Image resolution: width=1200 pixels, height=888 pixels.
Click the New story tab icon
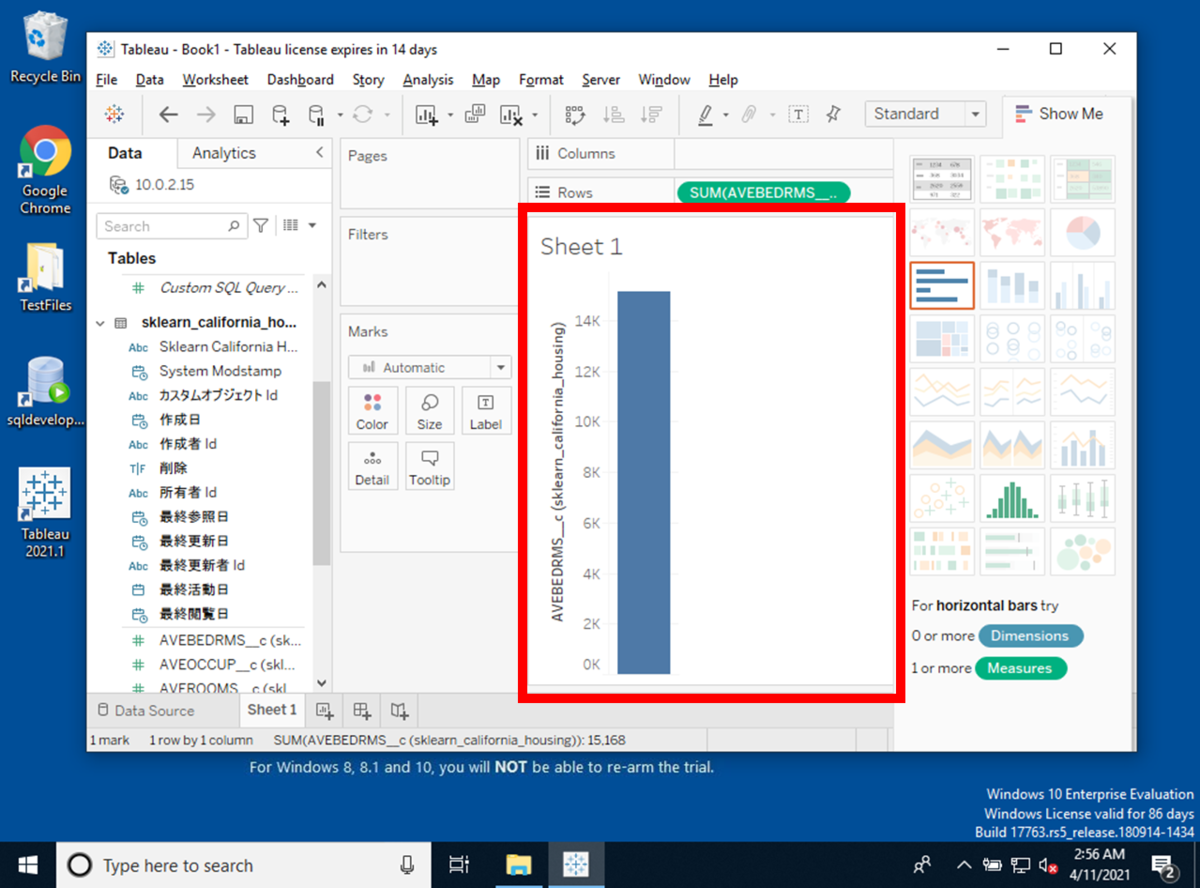[x=400, y=710]
